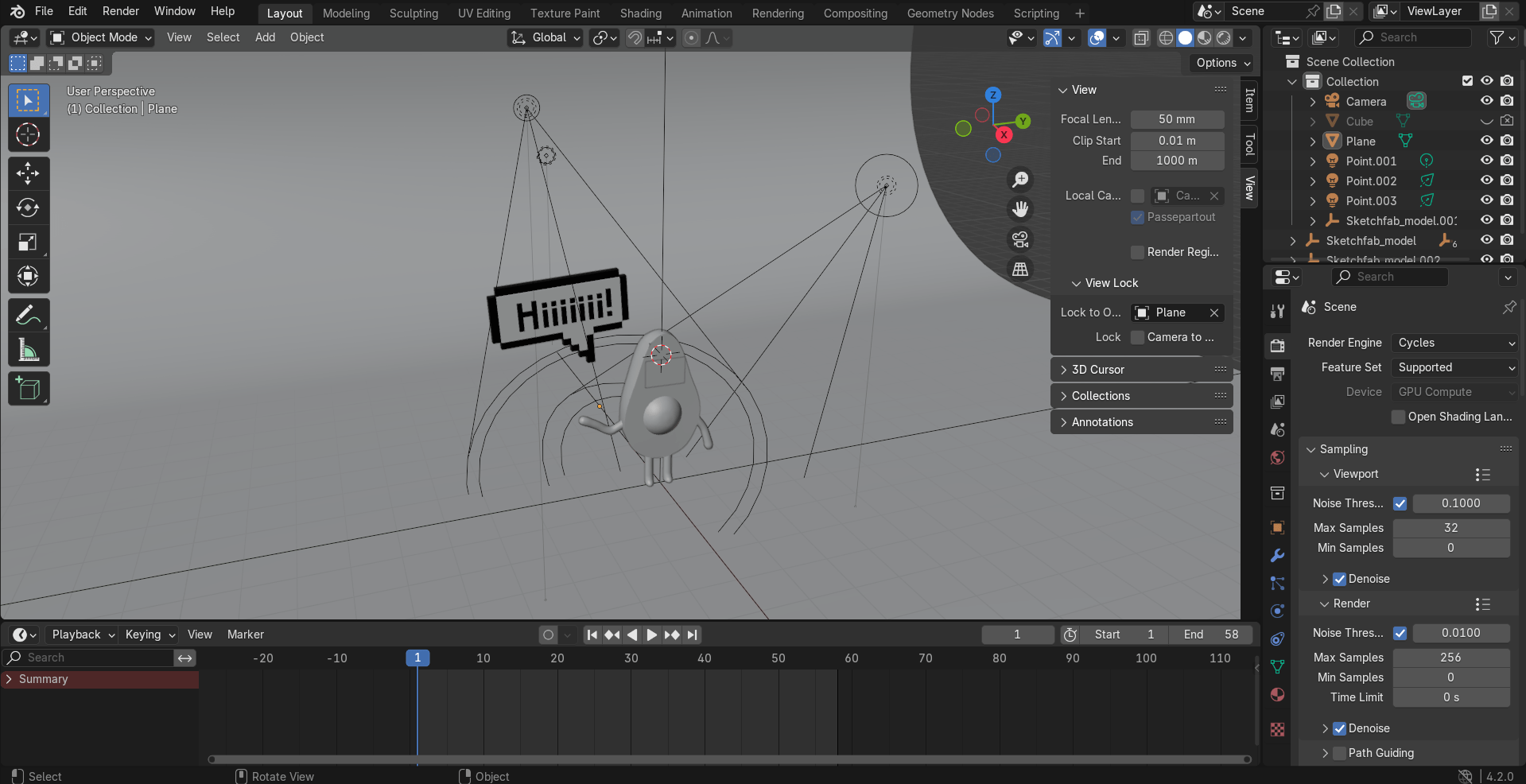Open the Render properties tab icon

pos(1277,346)
